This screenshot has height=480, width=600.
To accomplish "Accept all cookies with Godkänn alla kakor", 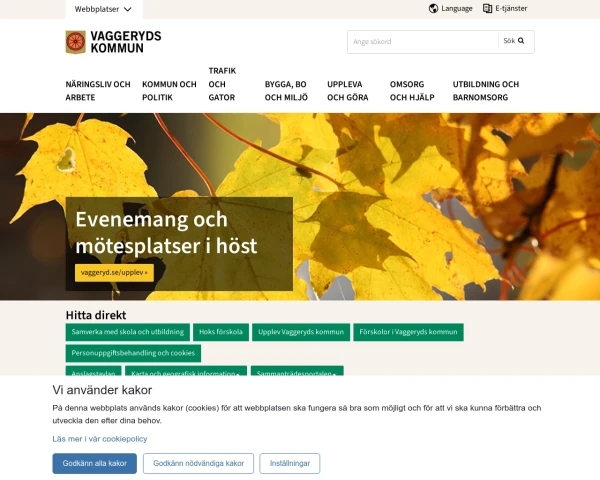I will tap(95, 463).
